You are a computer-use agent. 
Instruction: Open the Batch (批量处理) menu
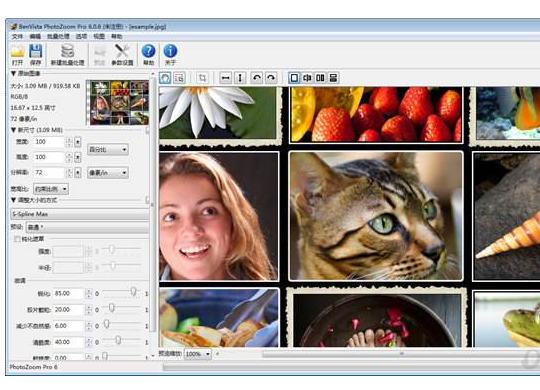[x=58, y=36]
